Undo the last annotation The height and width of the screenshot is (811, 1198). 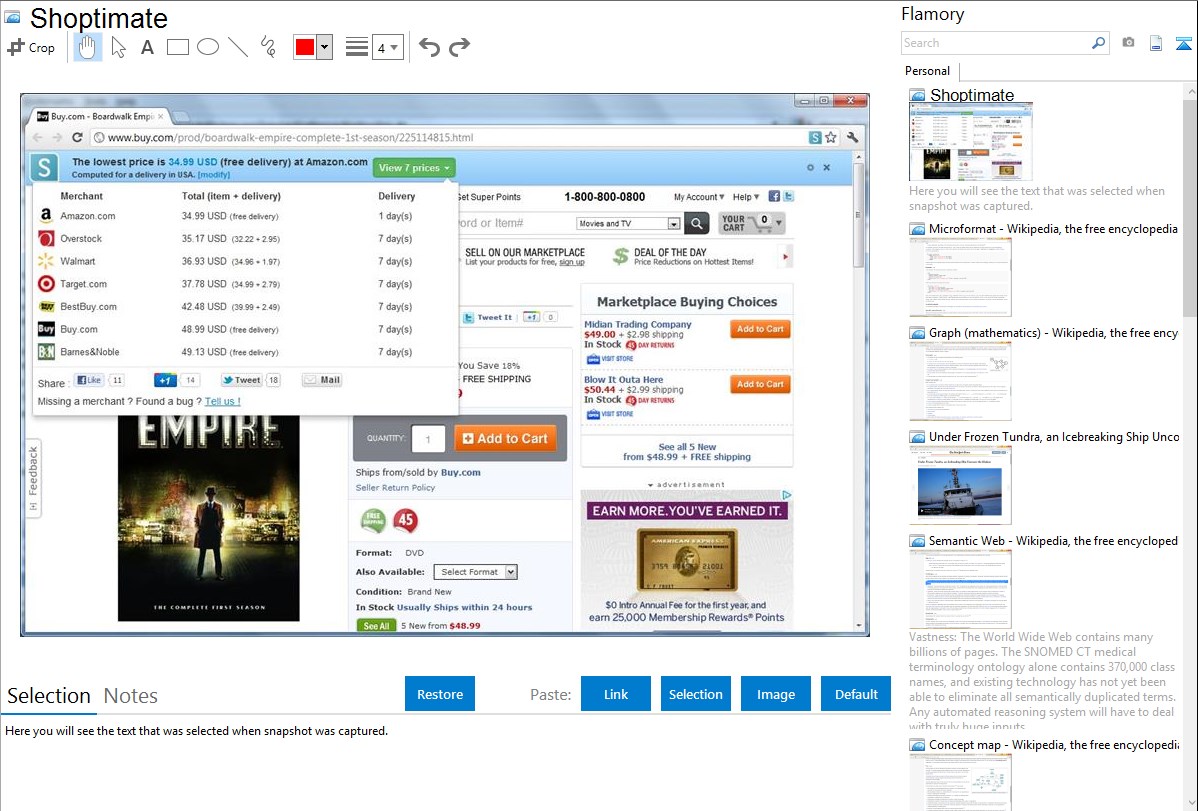[x=429, y=47]
